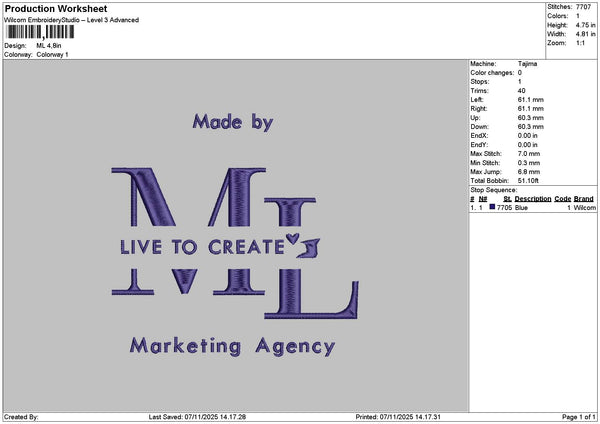
Task: Click the Height value '4.75 in'
Action: (585, 25)
